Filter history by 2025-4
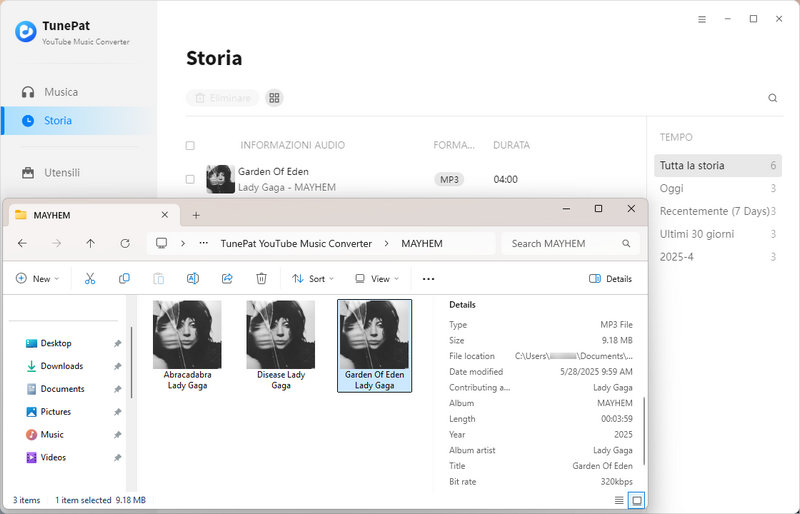Viewport: 800px width, 514px height. [x=718, y=257]
